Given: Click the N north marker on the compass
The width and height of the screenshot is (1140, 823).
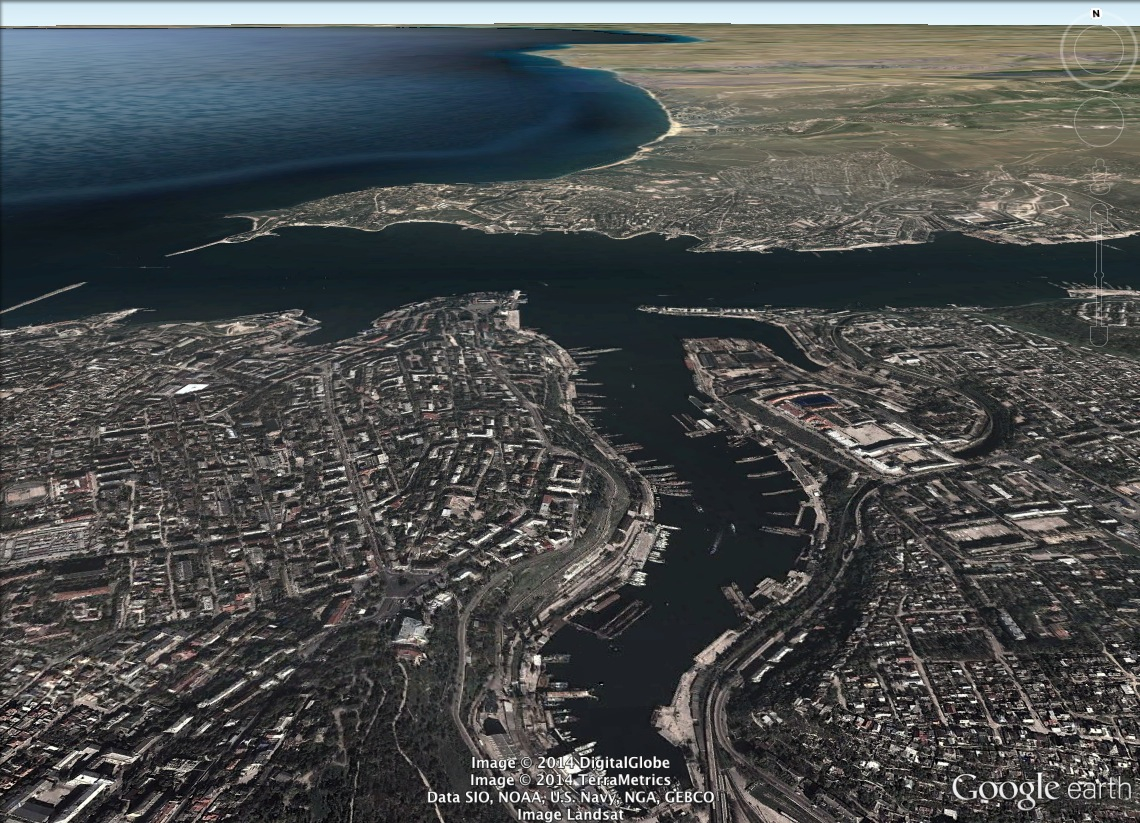Looking at the screenshot, I should (1096, 14).
